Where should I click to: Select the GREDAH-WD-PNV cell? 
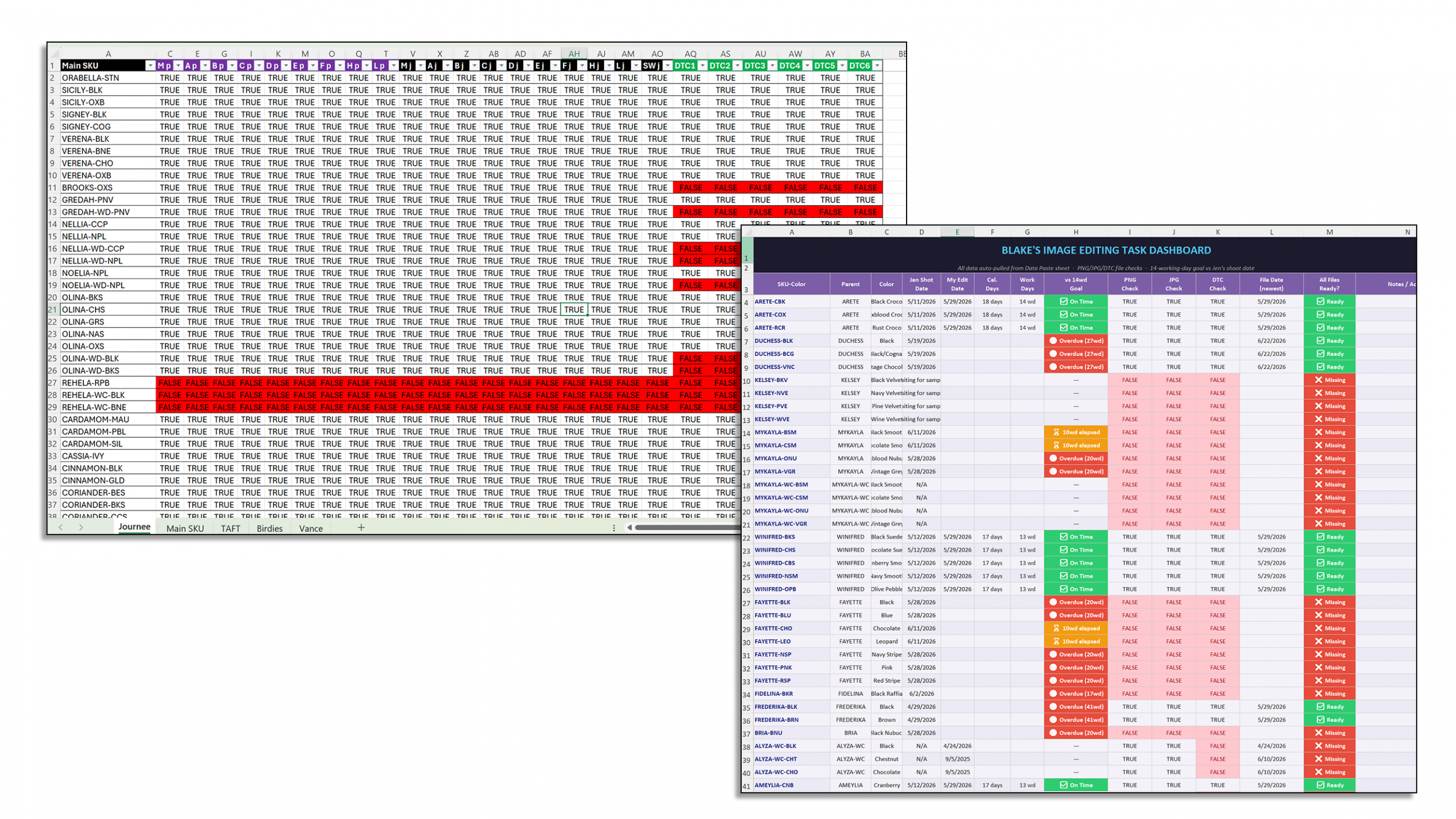tap(108, 212)
